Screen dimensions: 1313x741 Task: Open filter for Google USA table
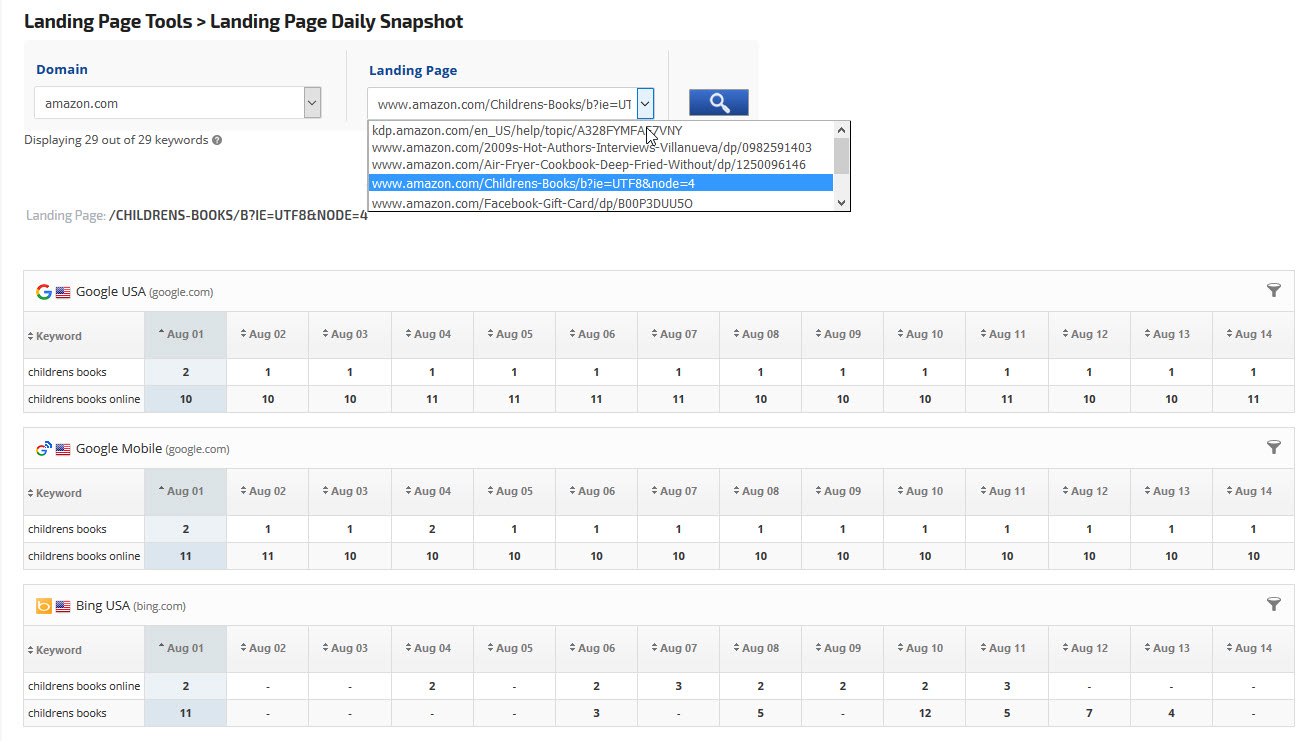point(1273,290)
